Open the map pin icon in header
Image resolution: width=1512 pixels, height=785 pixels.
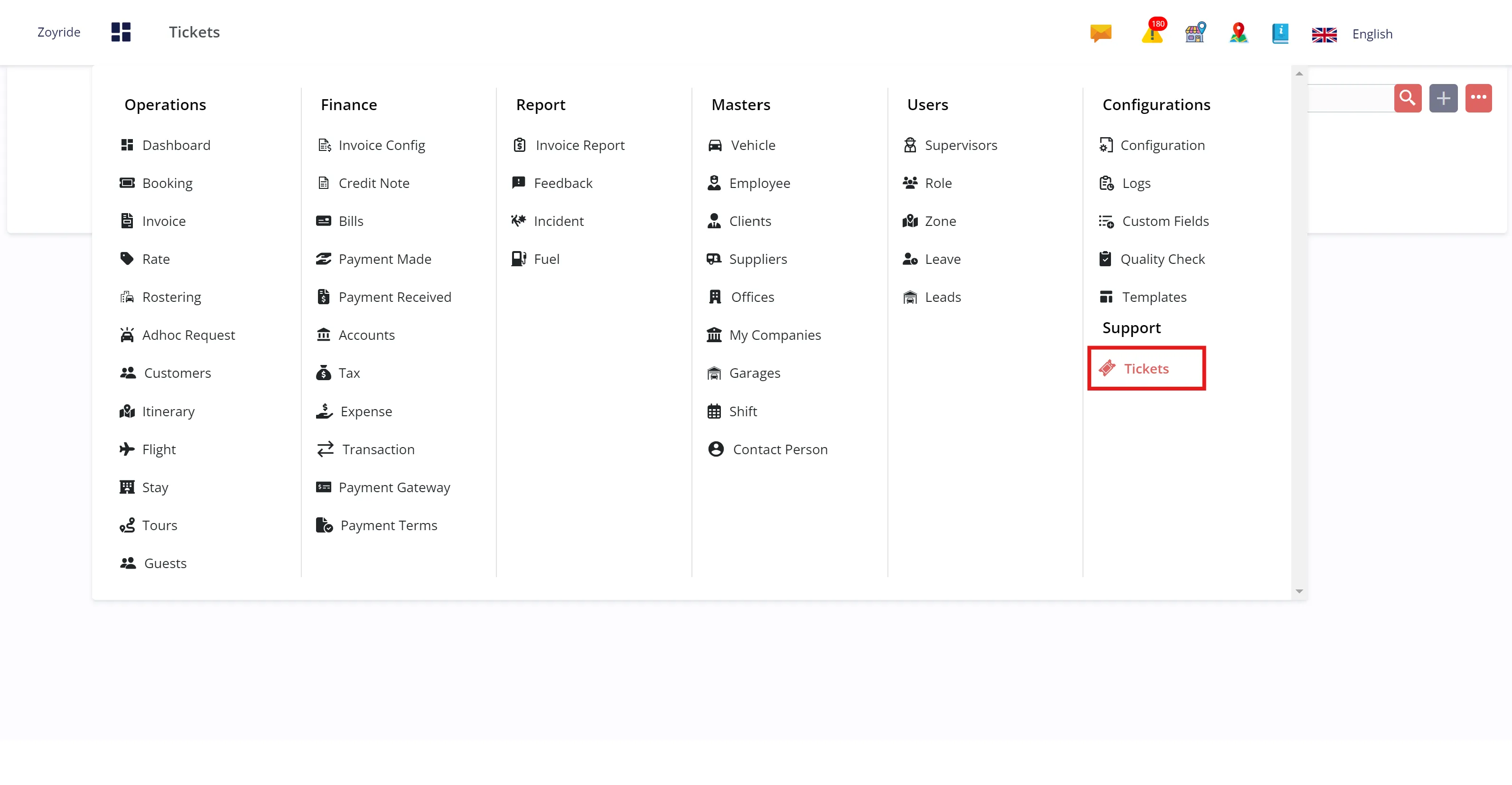pos(1239,33)
